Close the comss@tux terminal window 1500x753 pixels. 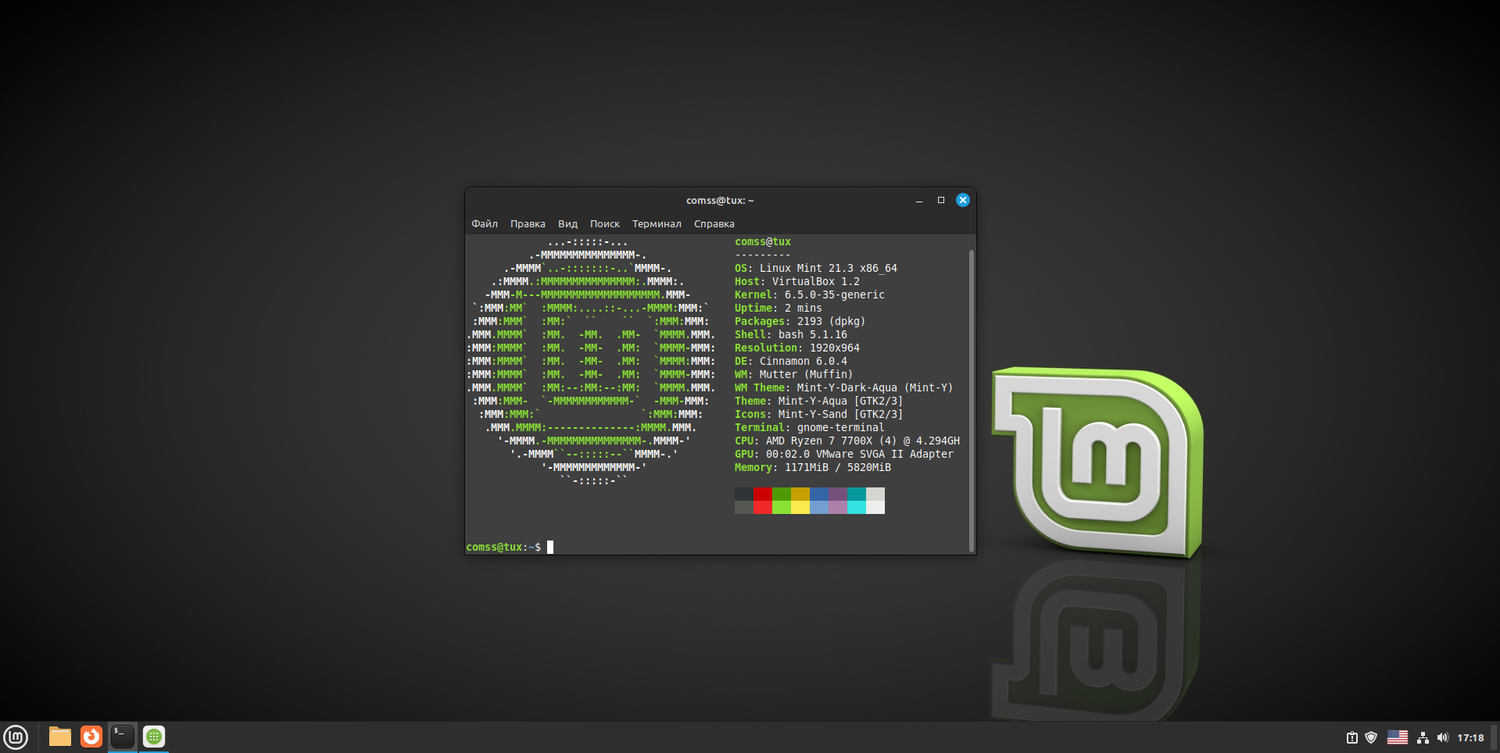963,200
